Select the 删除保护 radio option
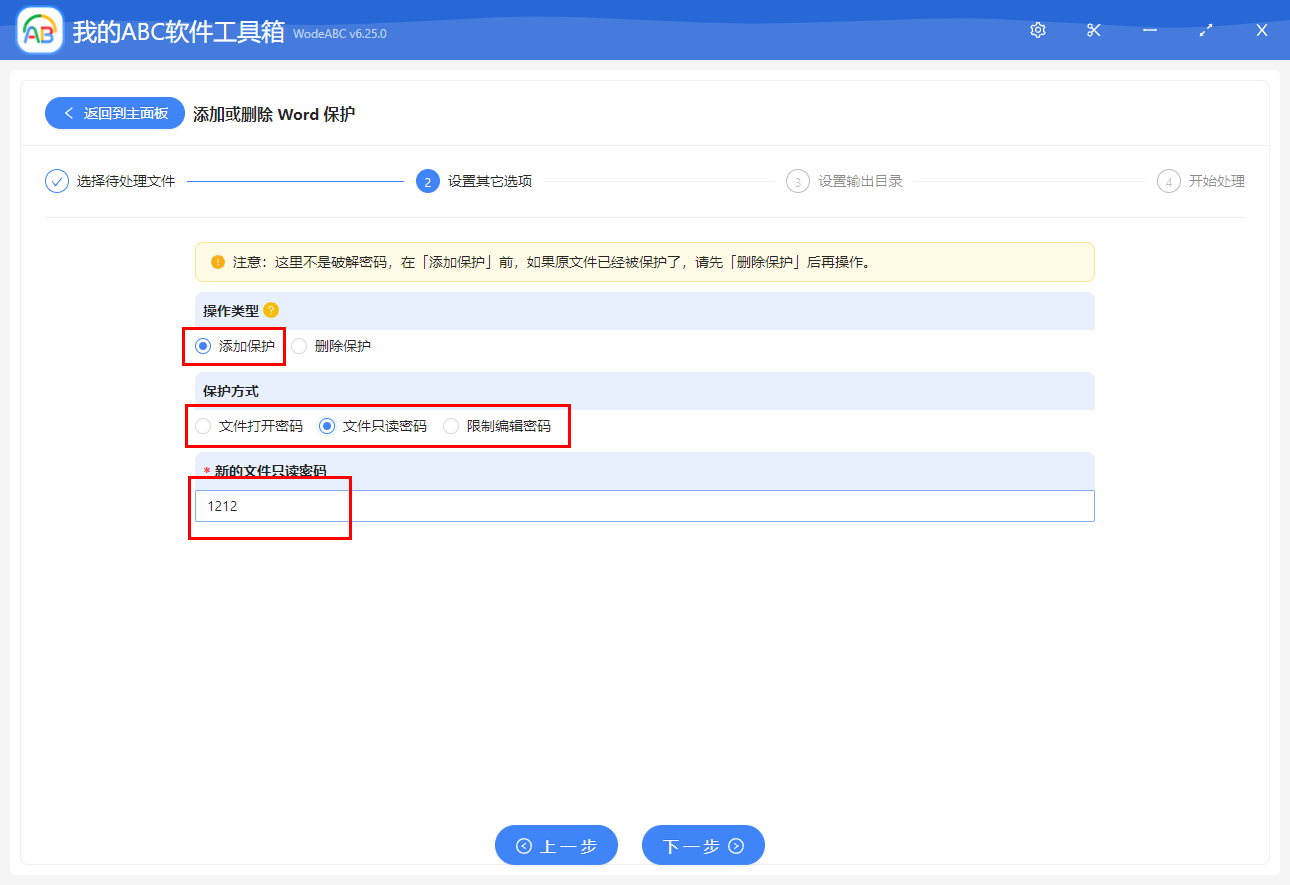This screenshot has height=885, width=1290. tap(299, 346)
